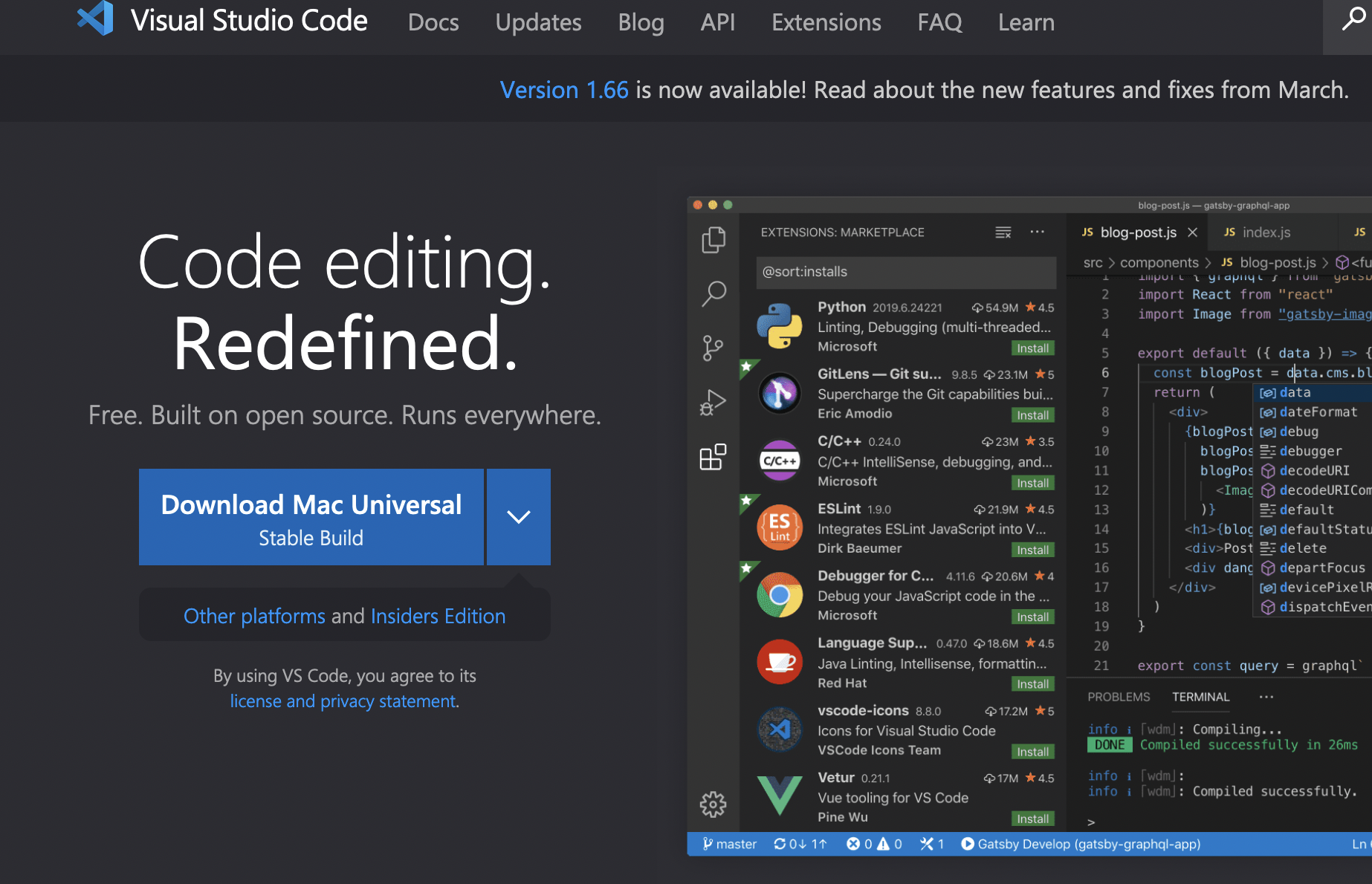This screenshot has height=884, width=1372.
Task: Click the Language Support Java coffee logo
Action: (780, 662)
